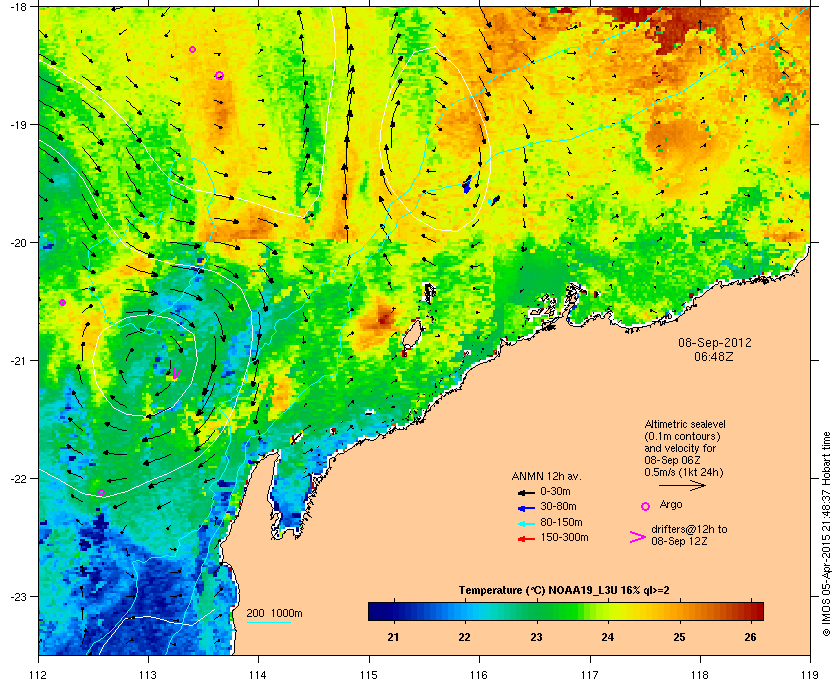Click the longitude axis label 119
The height and width of the screenshot is (680, 840).
[x=810, y=675]
